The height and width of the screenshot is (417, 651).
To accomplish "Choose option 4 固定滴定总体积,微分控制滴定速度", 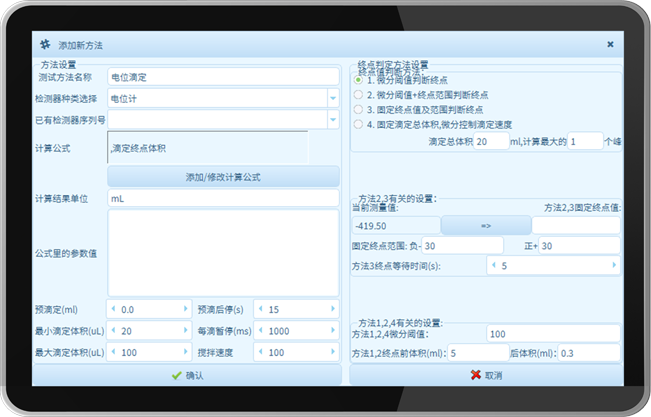I will click(x=359, y=124).
